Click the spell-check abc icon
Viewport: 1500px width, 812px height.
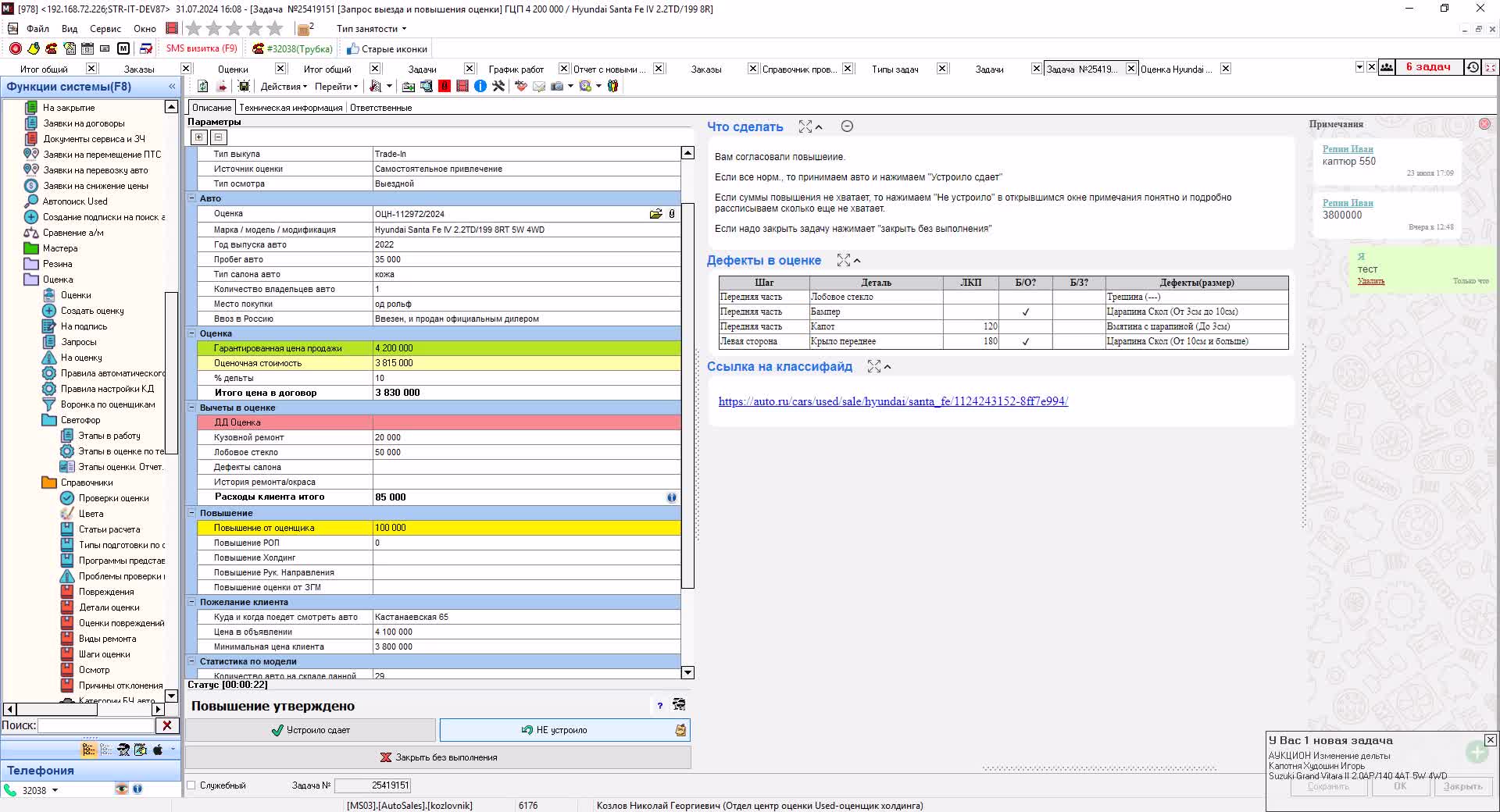click(x=520, y=86)
